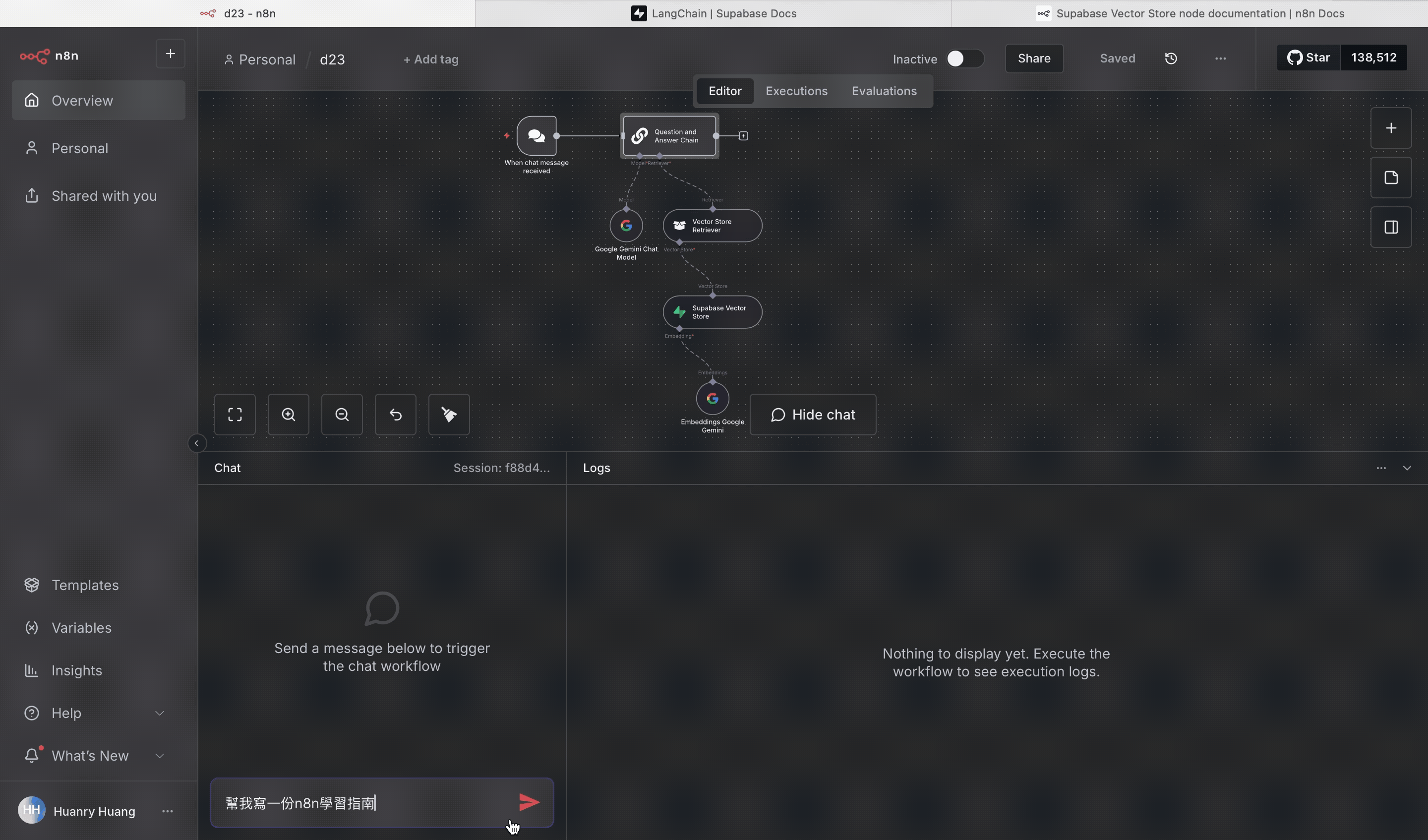Click the reset zoom arrow icon
The width and height of the screenshot is (1428, 840).
click(x=396, y=415)
